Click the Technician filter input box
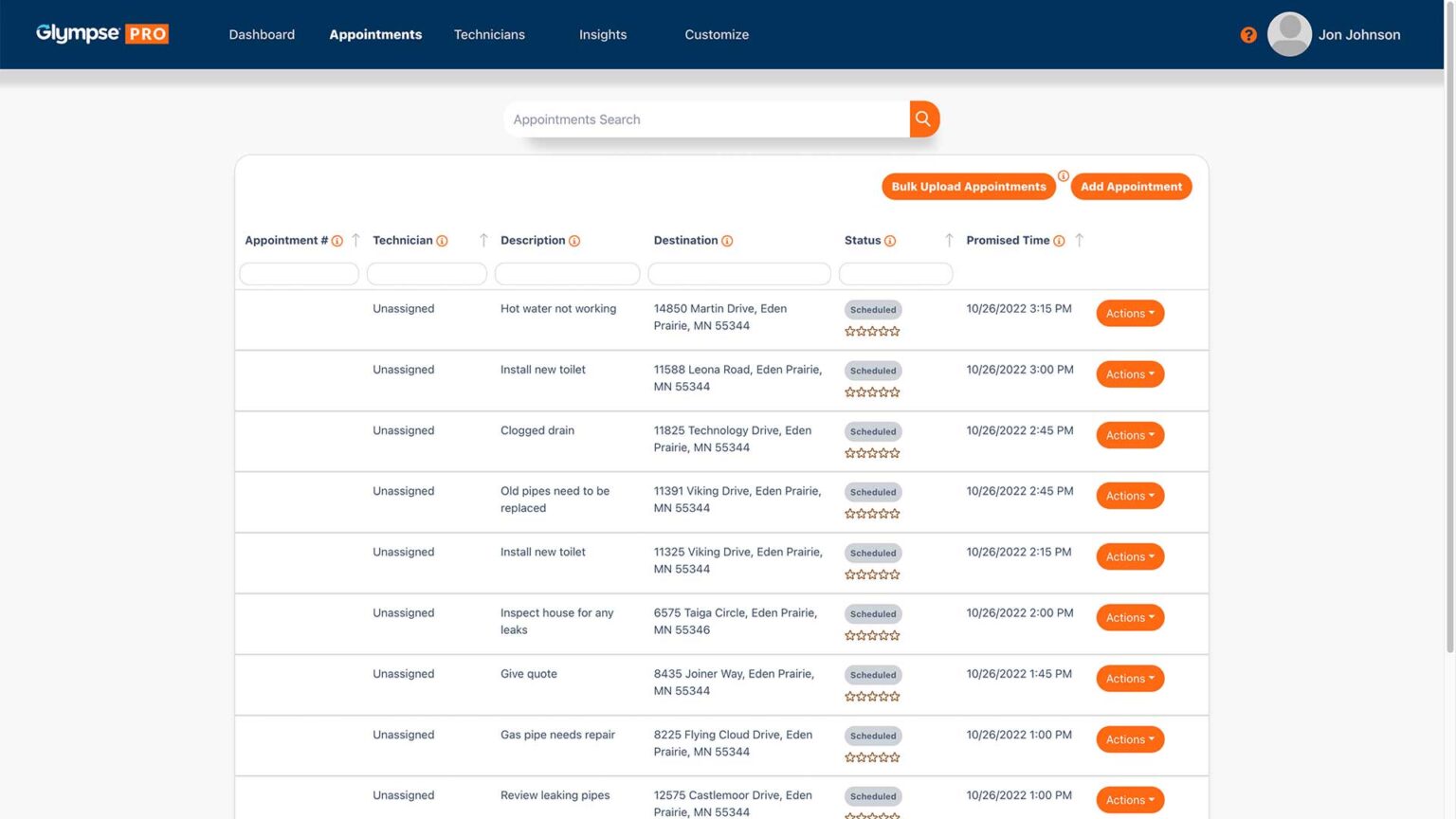 (x=427, y=274)
